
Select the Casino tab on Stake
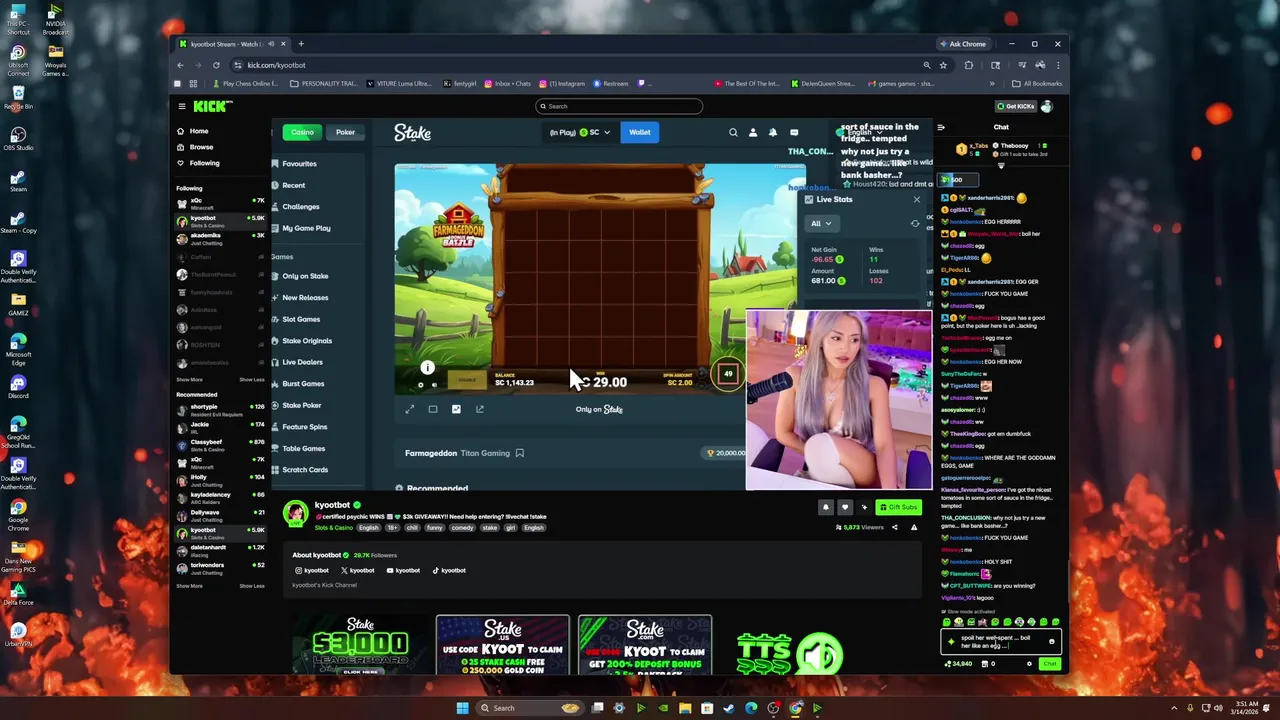[x=302, y=132]
